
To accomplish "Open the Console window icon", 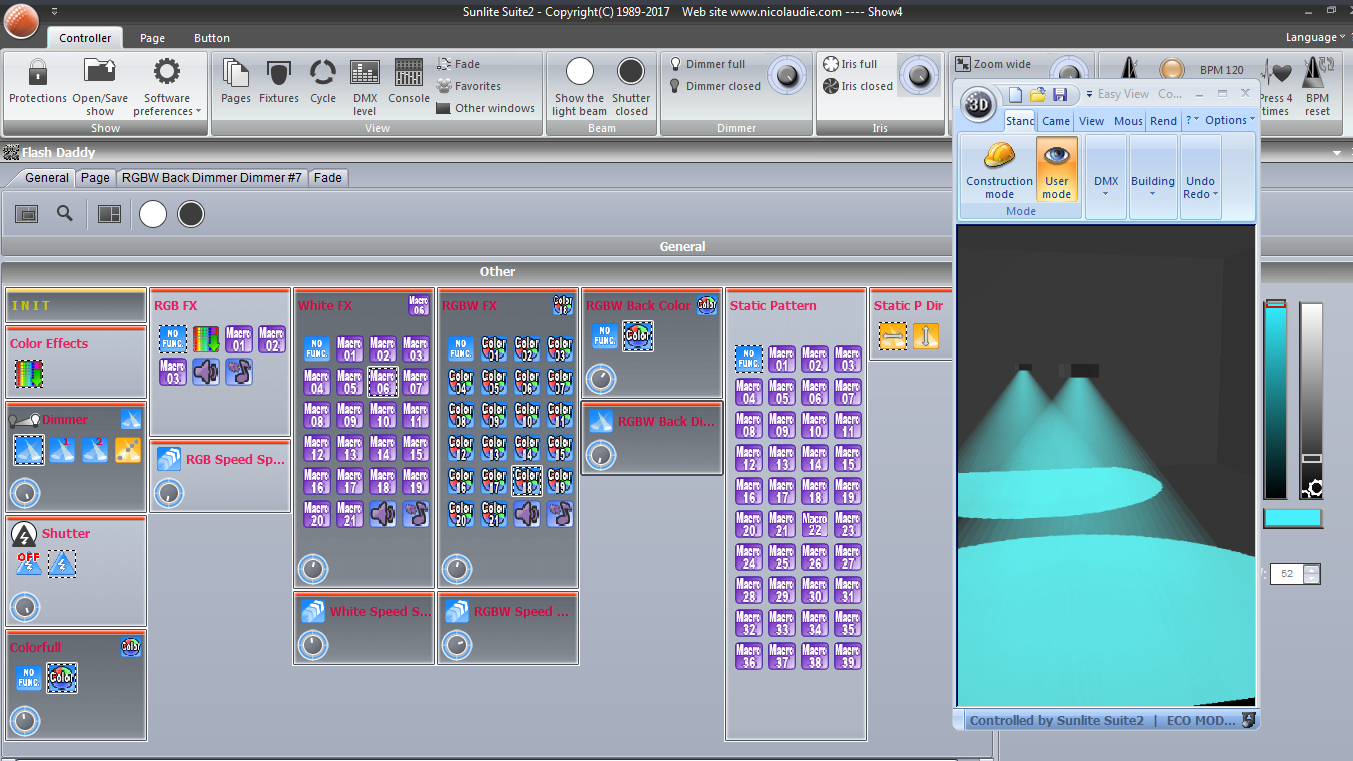I will click(408, 81).
